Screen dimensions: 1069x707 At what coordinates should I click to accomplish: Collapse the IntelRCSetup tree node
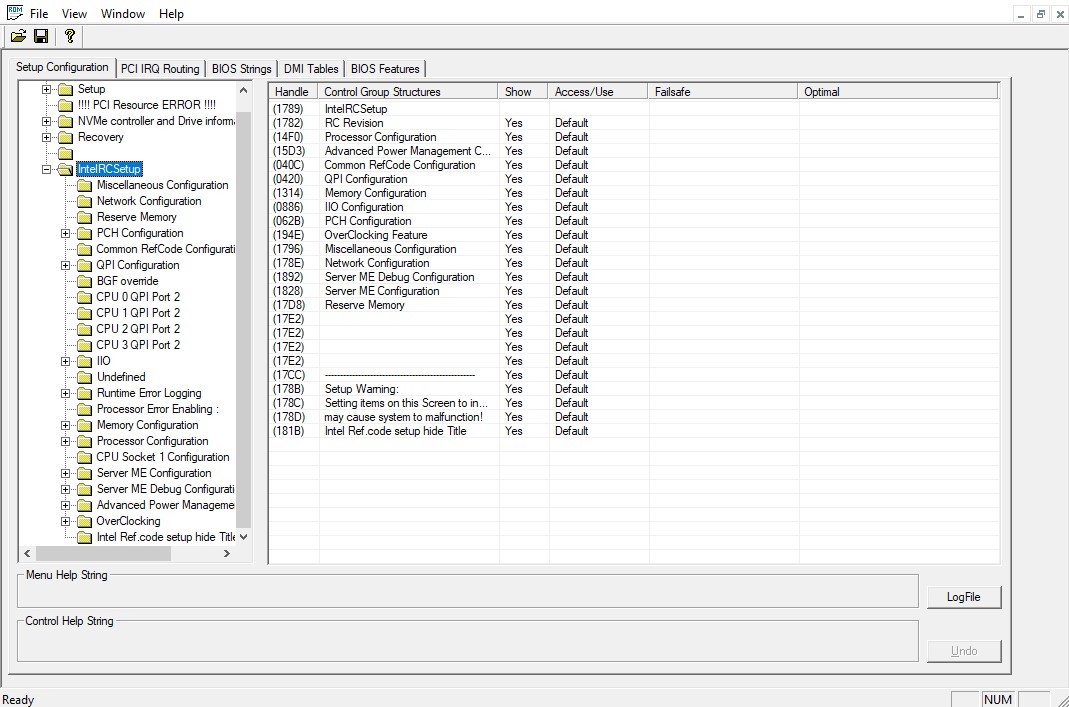pyautogui.click(x=47, y=169)
